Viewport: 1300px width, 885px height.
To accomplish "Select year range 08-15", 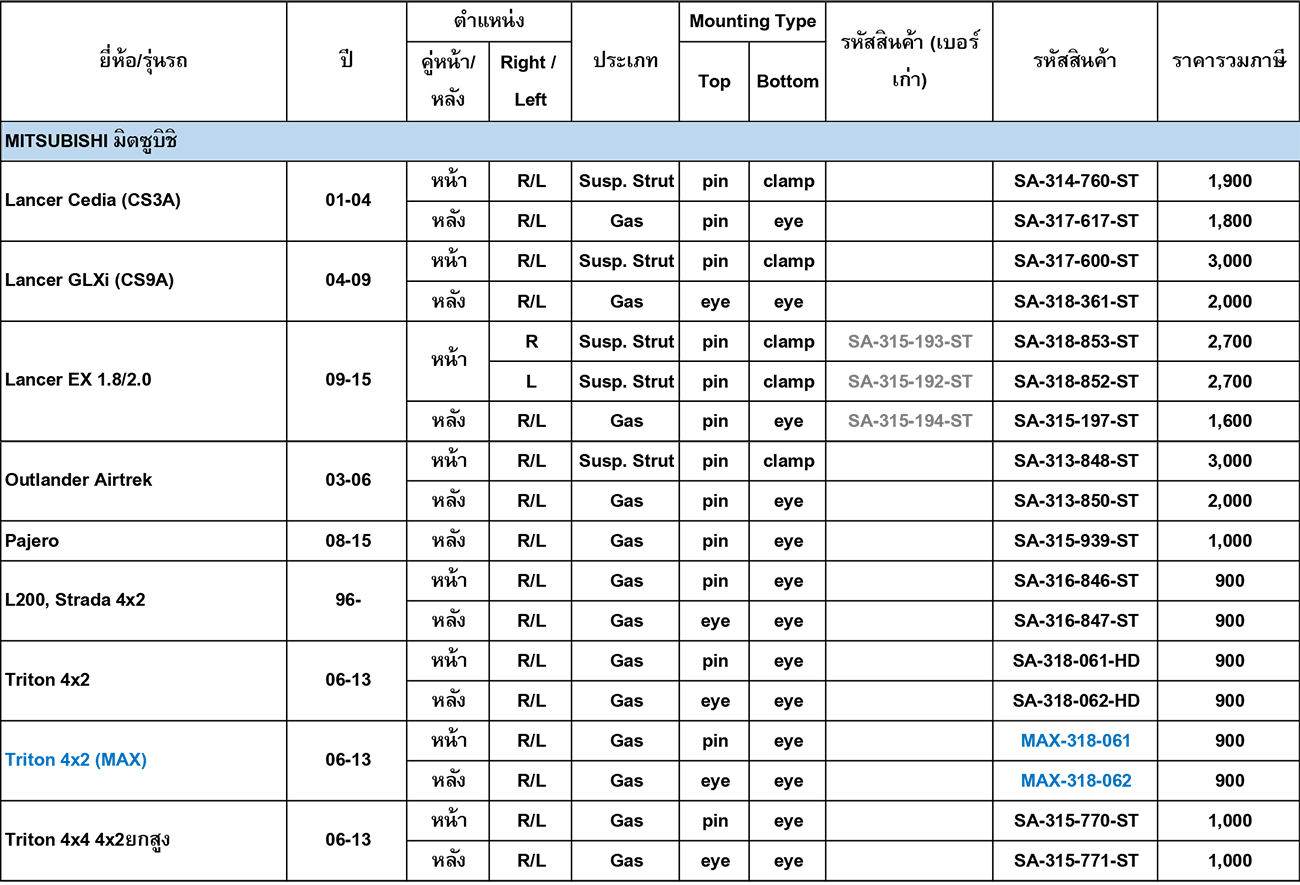I will click(x=347, y=541).
